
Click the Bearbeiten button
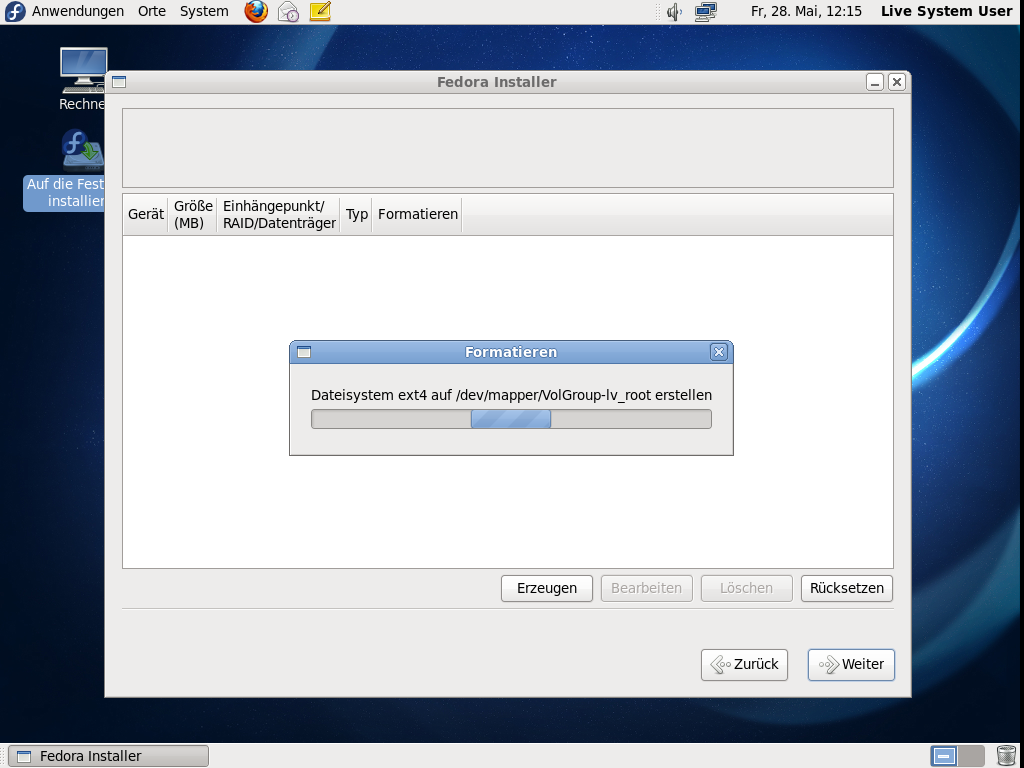[647, 588]
